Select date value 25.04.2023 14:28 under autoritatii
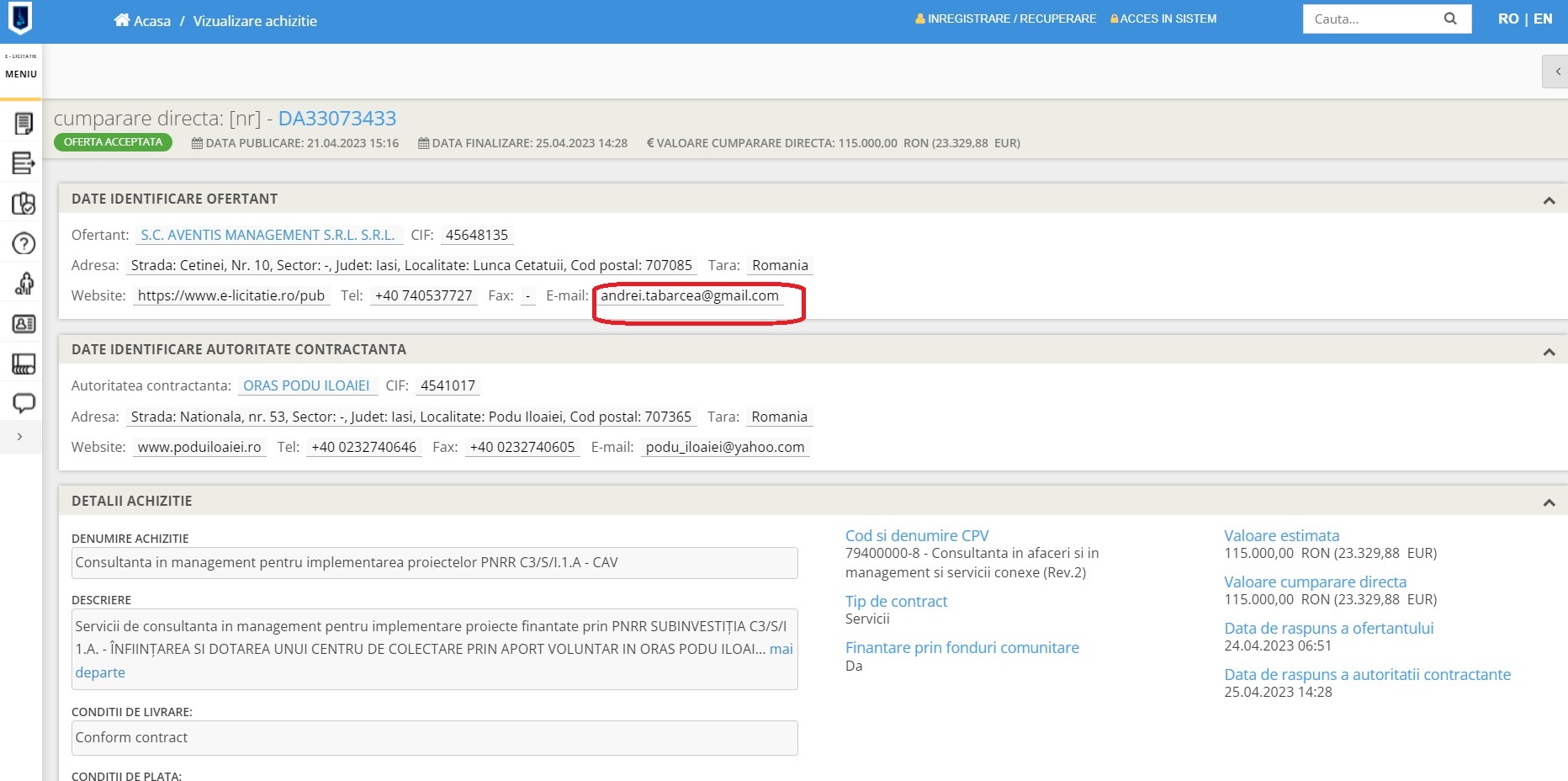Viewport: 1568px width, 781px height. click(1278, 692)
